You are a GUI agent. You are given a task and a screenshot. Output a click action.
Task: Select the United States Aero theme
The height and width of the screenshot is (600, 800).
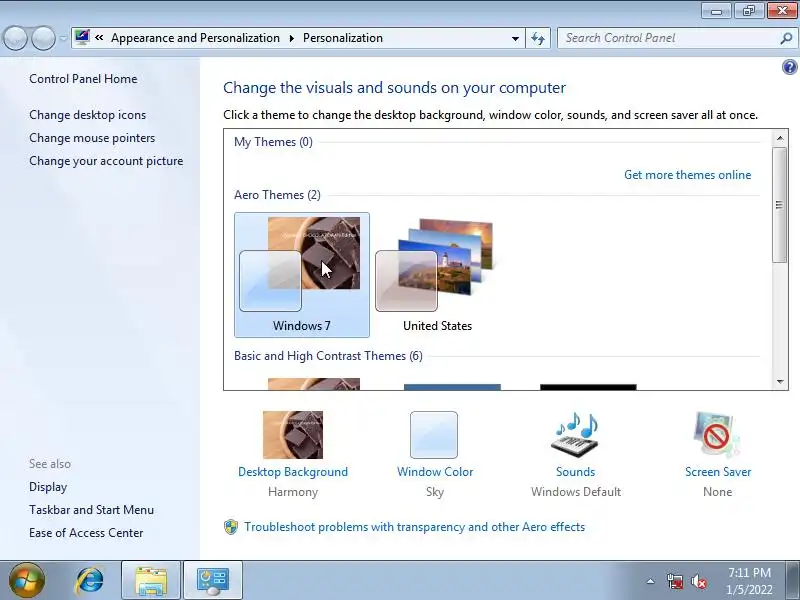pos(438,275)
